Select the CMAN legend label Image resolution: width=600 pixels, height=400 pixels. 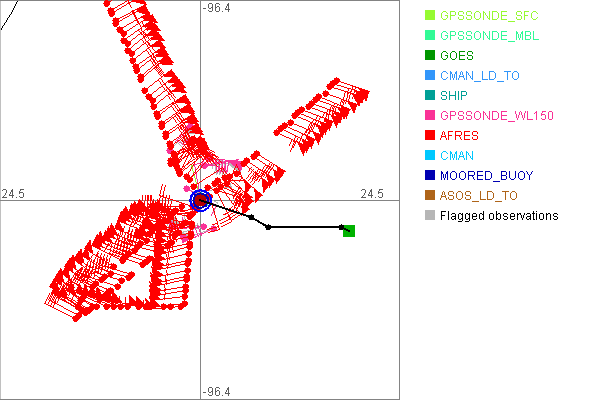457,156
